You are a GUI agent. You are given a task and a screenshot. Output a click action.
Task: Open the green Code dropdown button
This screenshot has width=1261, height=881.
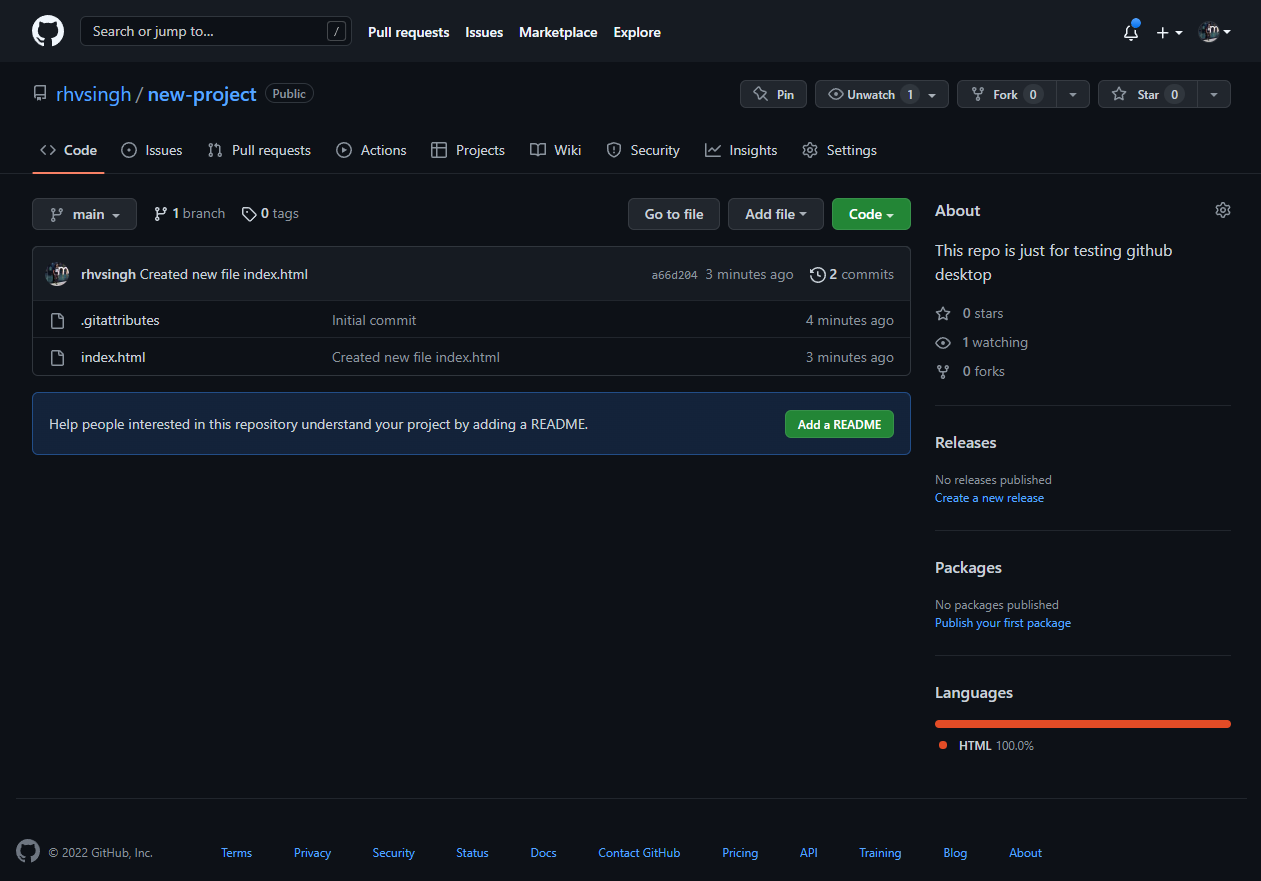point(871,214)
